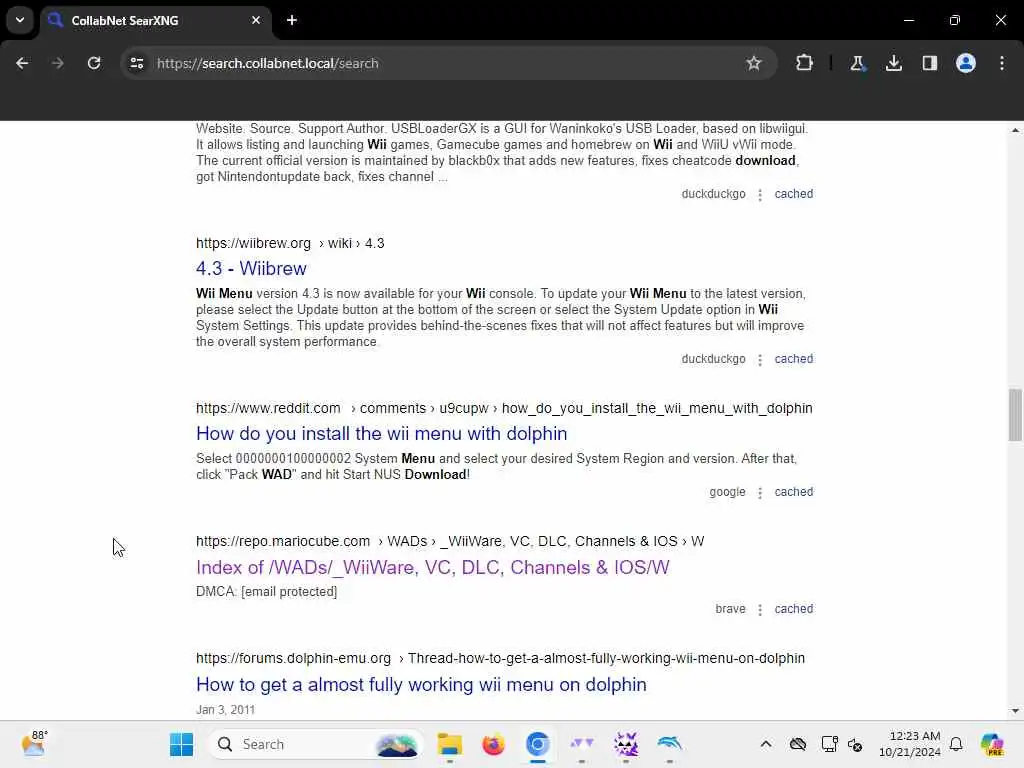The height and width of the screenshot is (768, 1024).
Task: Toggle the side panel icon
Action: pos(929,63)
